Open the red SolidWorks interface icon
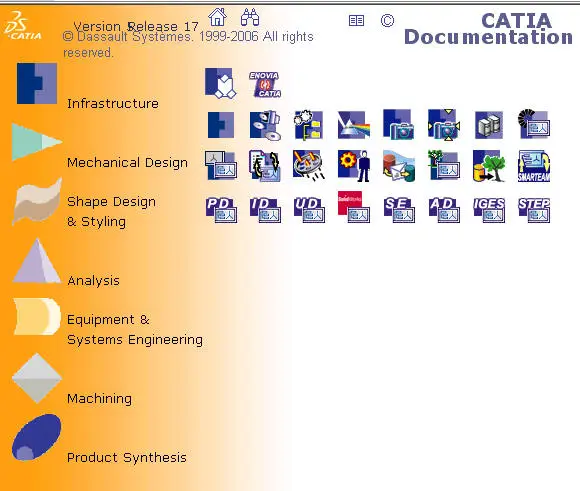This screenshot has width=580, height=491. [x=354, y=207]
